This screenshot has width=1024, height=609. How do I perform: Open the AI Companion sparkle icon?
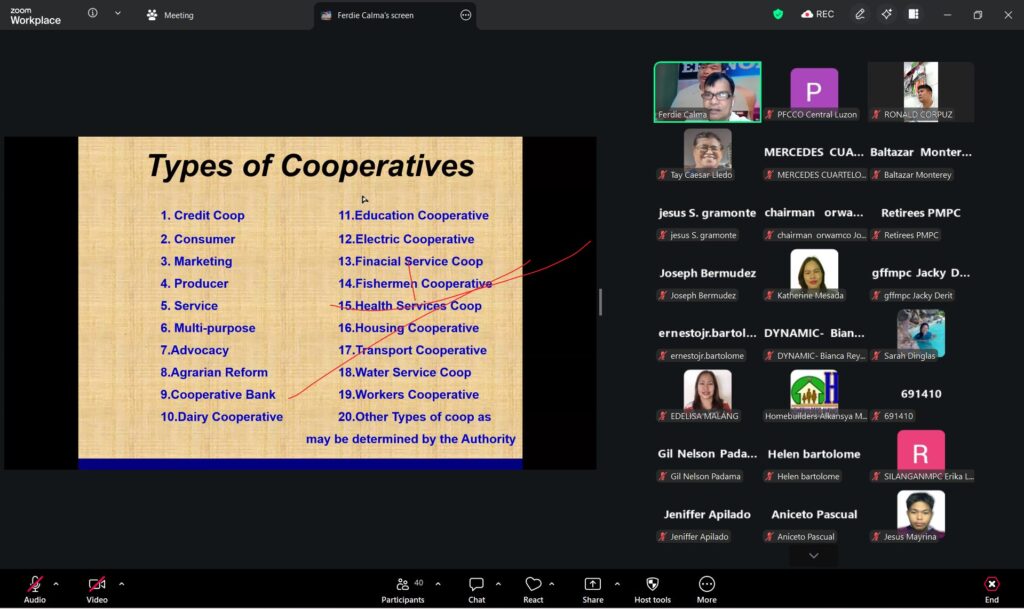click(886, 14)
